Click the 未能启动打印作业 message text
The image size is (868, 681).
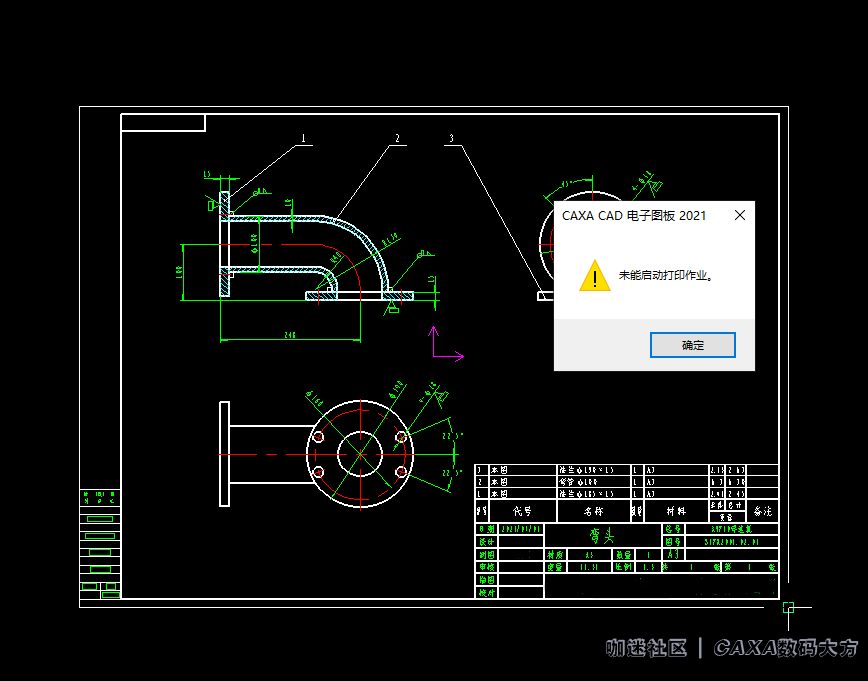[x=665, y=275]
